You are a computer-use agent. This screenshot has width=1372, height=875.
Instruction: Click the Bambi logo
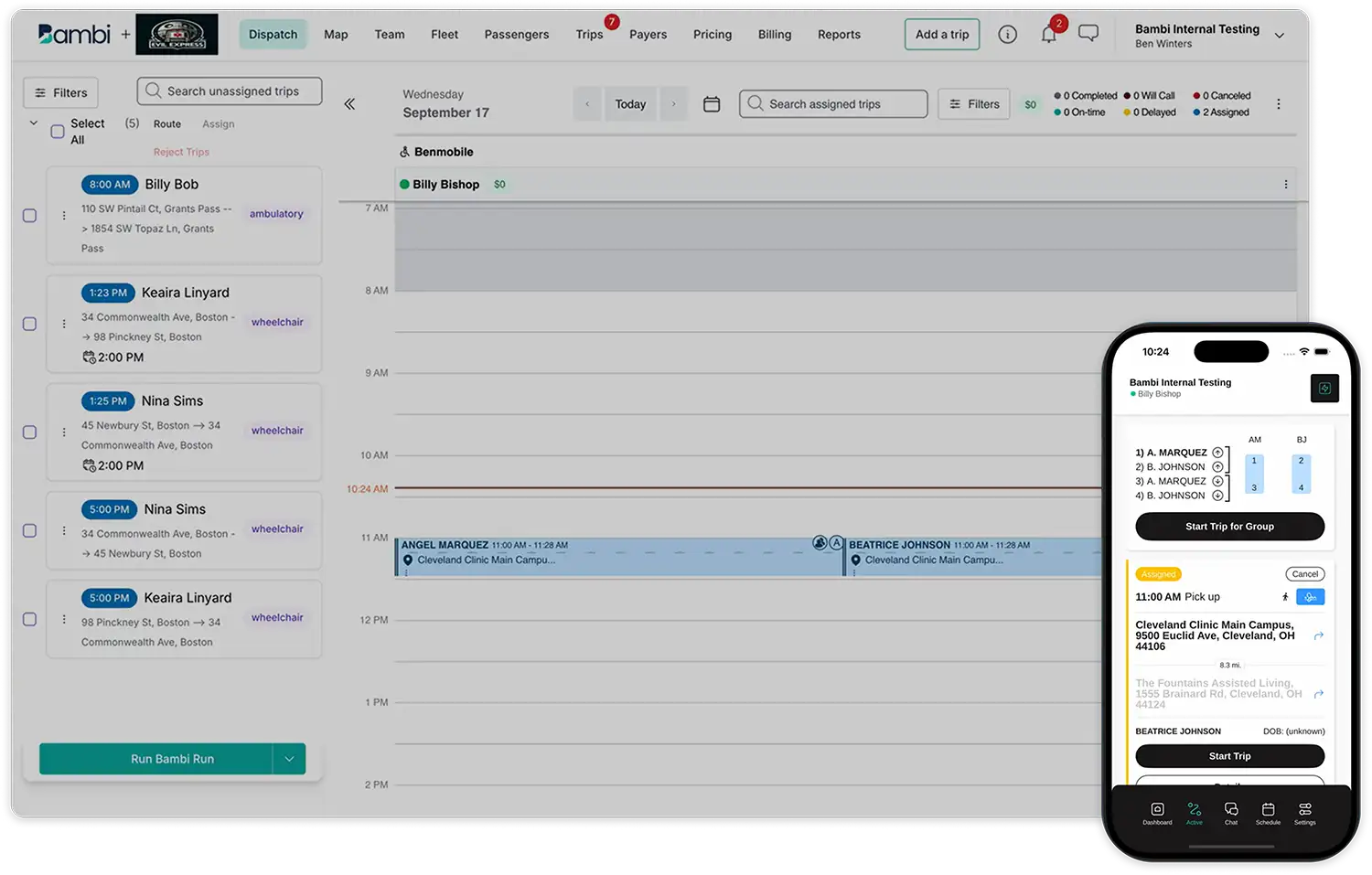tap(74, 35)
